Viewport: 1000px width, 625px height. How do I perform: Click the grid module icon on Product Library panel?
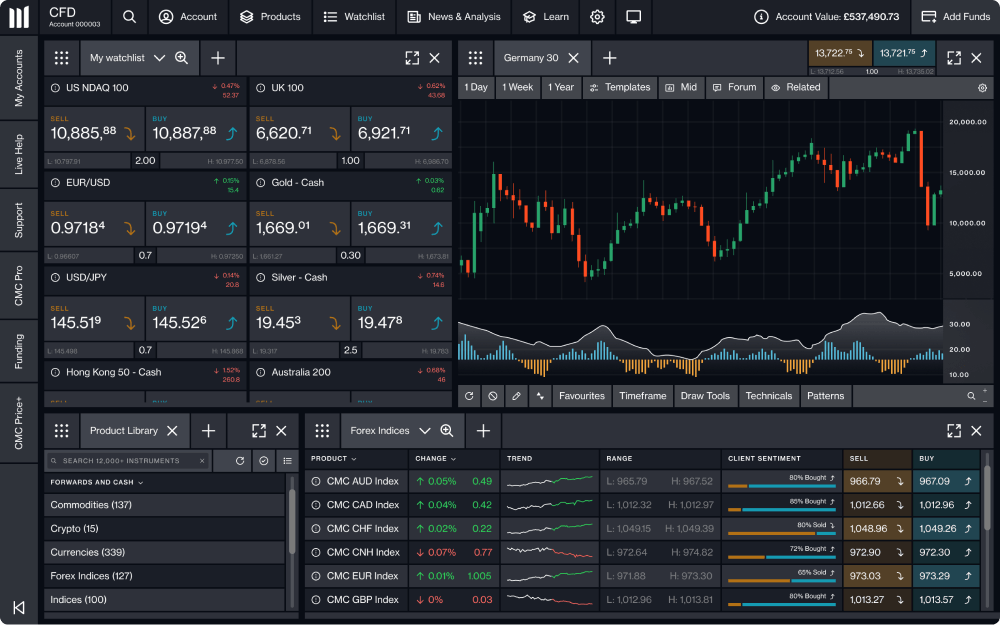tap(61, 430)
